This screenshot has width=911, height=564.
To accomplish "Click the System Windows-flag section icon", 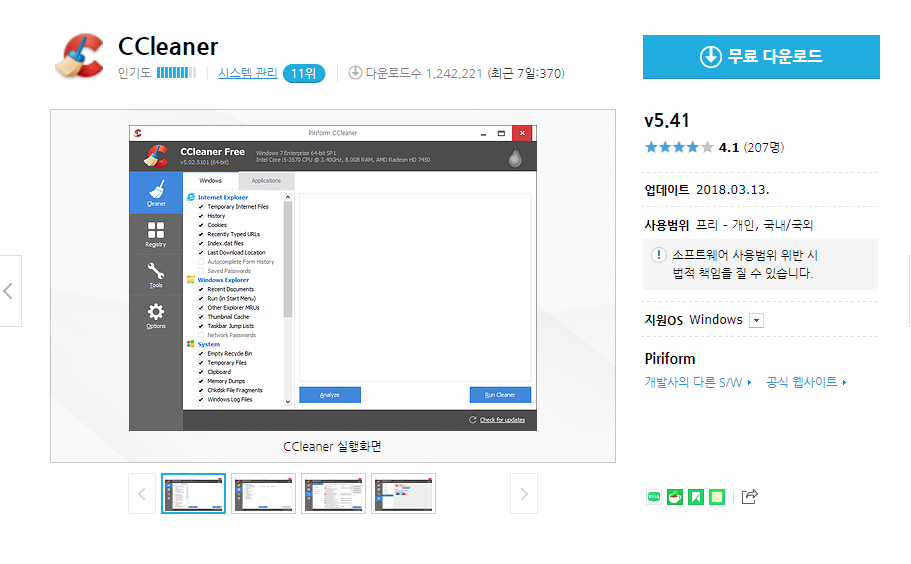I will click(x=191, y=344).
